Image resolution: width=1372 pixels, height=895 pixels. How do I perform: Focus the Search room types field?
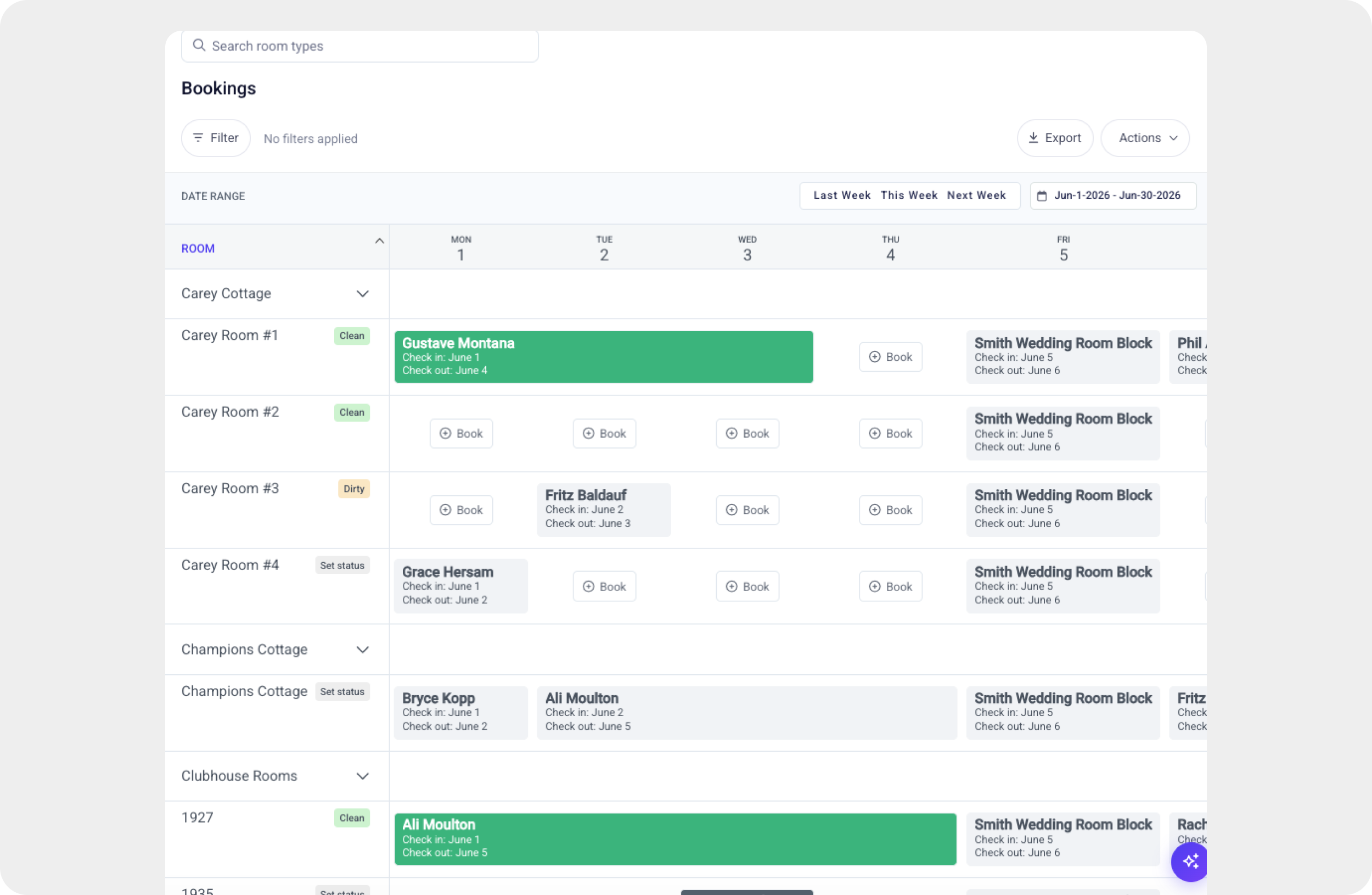pos(359,46)
